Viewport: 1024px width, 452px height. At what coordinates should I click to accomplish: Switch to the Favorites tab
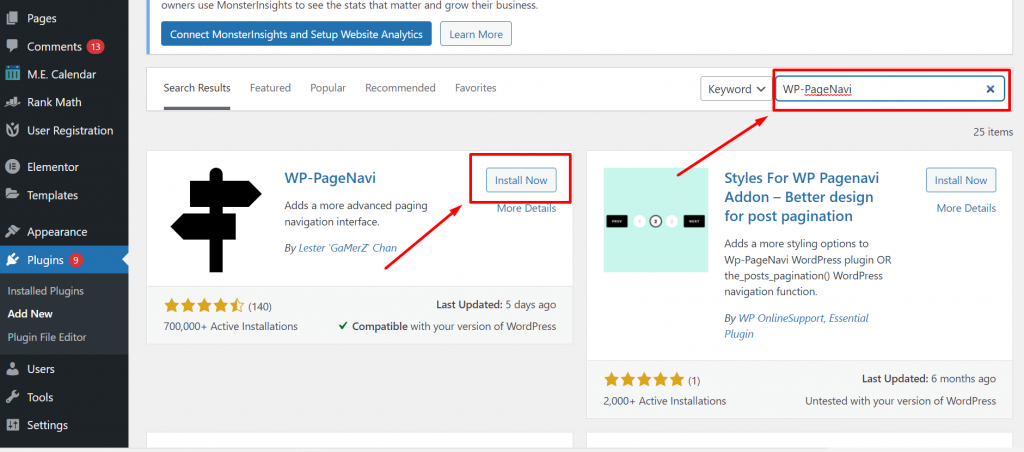tap(475, 88)
